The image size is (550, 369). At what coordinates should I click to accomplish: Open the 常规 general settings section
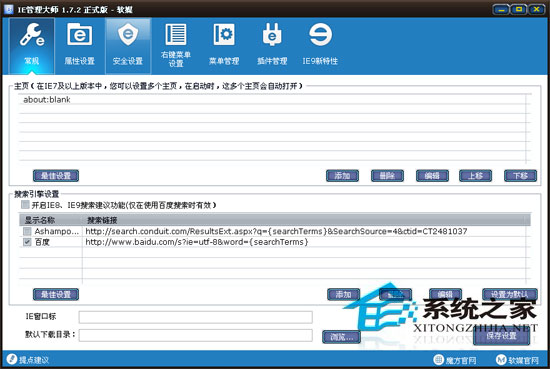click(x=32, y=46)
